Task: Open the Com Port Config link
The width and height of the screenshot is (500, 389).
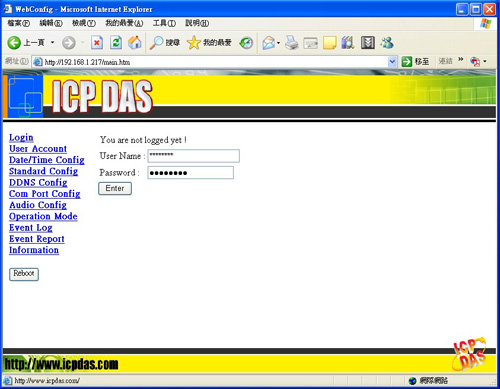Action: [45, 194]
